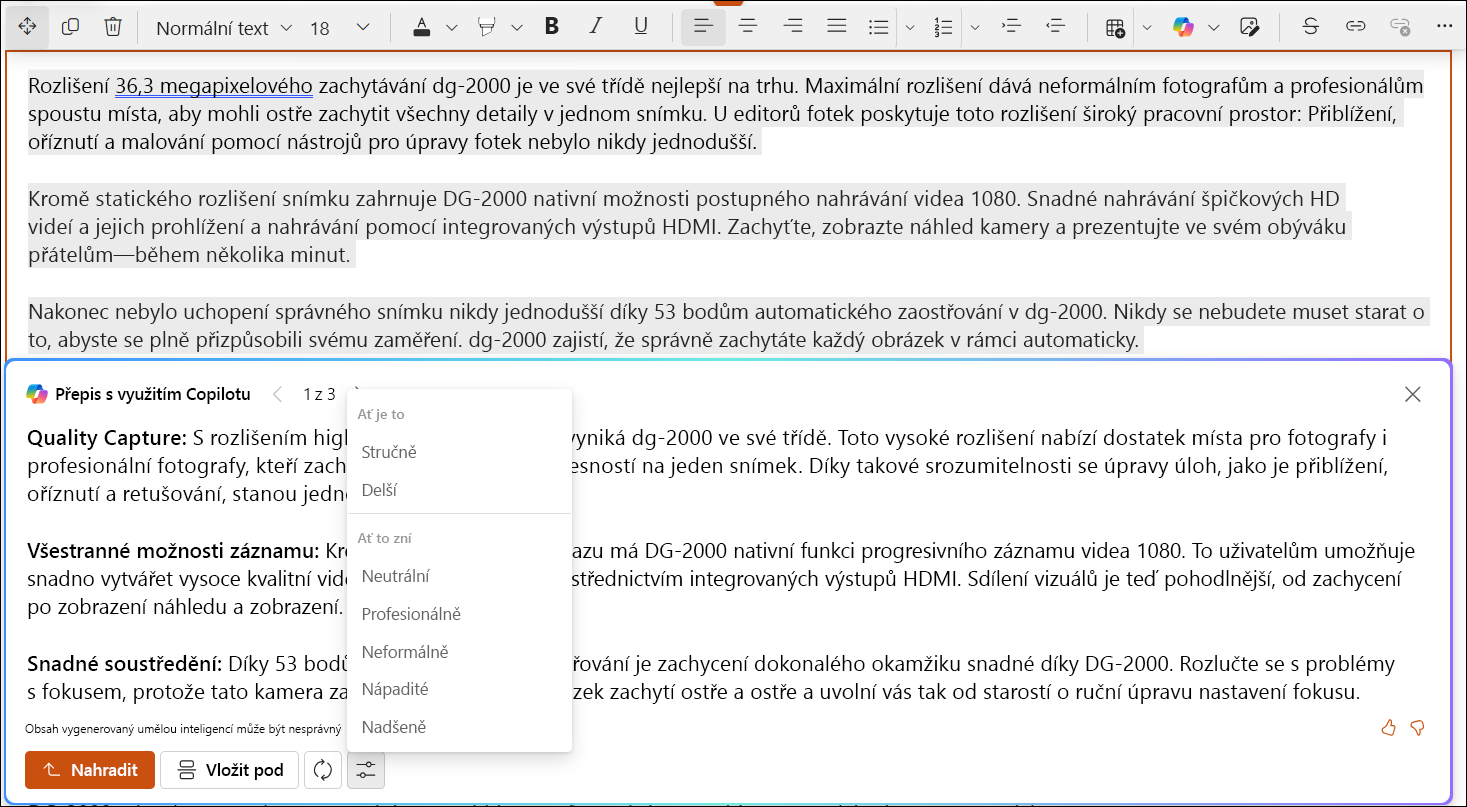Expand Copilot options arrow in toolbar
Image resolution: width=1467 pixels, height=807 pixels.
tap(1214, 28)
